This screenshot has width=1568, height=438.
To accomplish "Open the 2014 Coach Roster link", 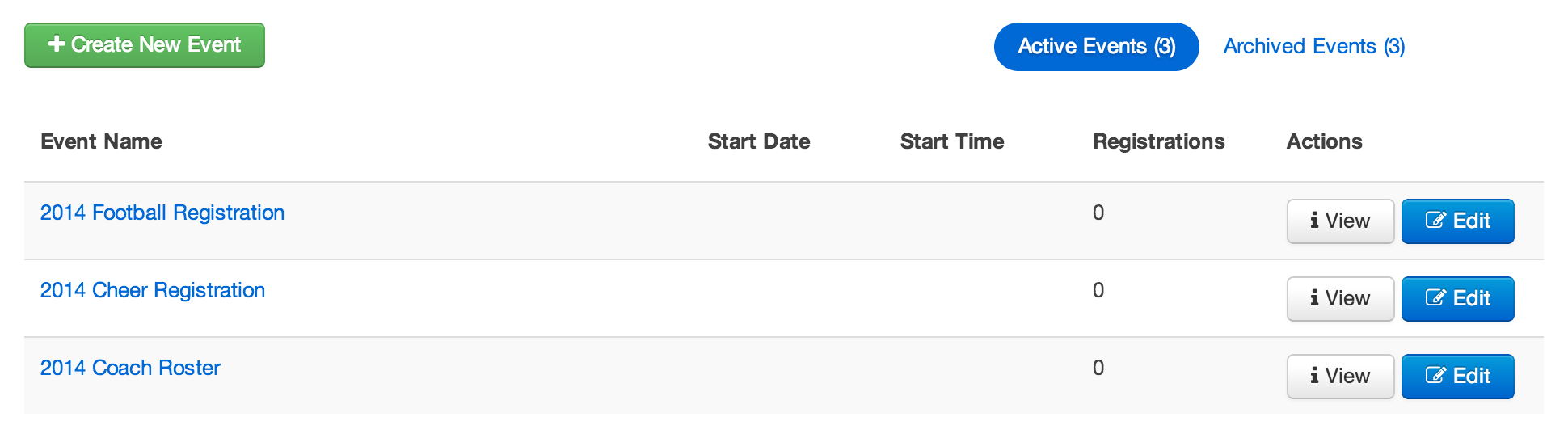I will 130,368.
